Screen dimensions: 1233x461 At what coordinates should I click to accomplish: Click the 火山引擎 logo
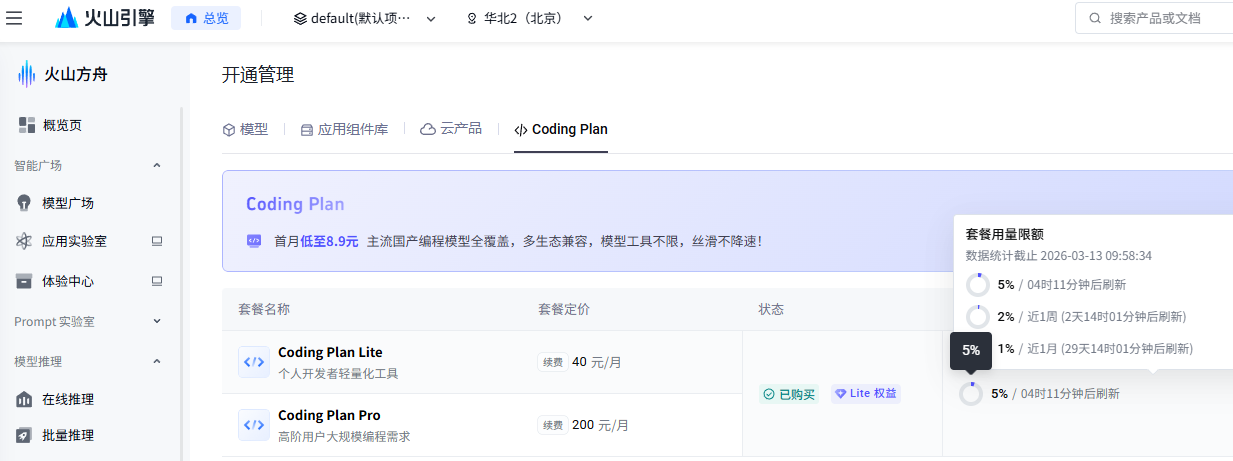point(105,18)
